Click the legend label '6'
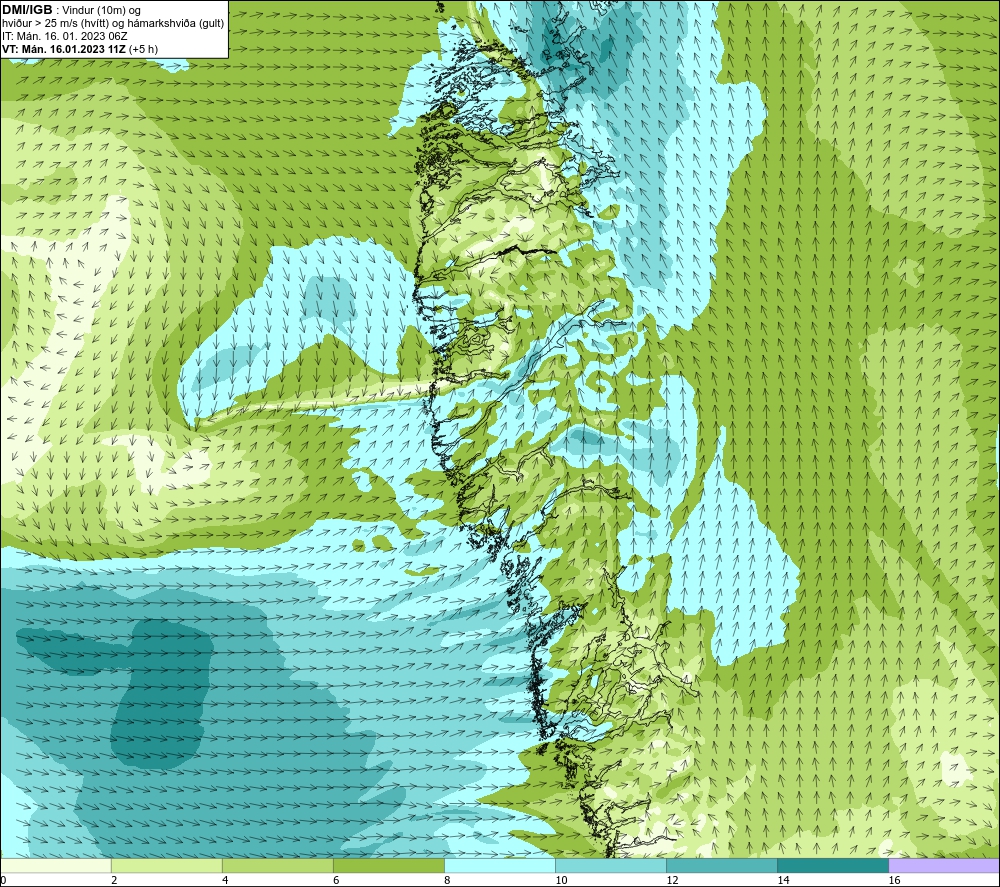This screenshot has height=887, width=1000. (x=336, y=881)
